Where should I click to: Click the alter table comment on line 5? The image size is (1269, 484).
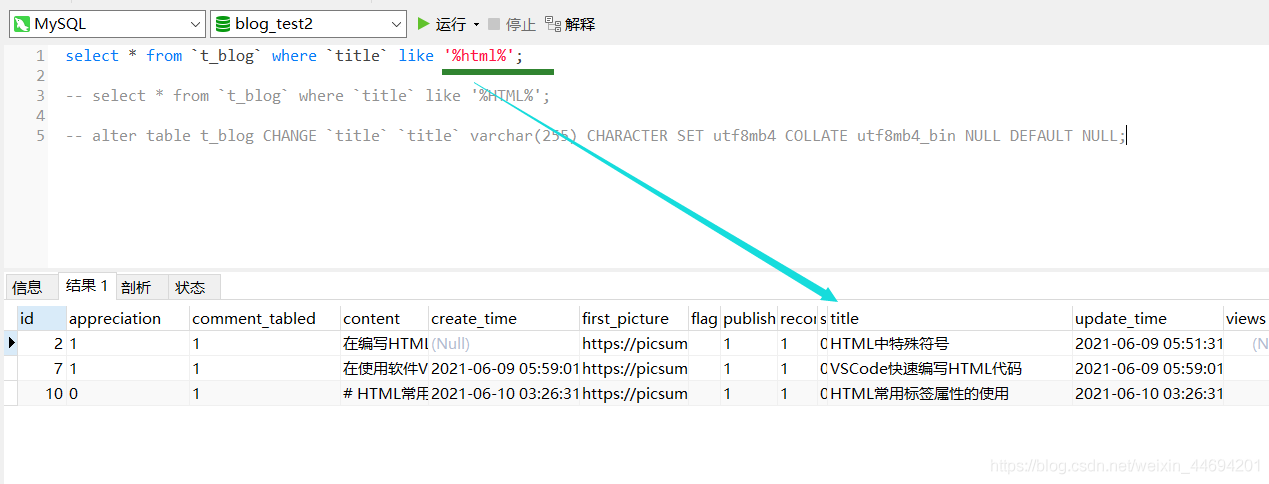coord(596,136)
